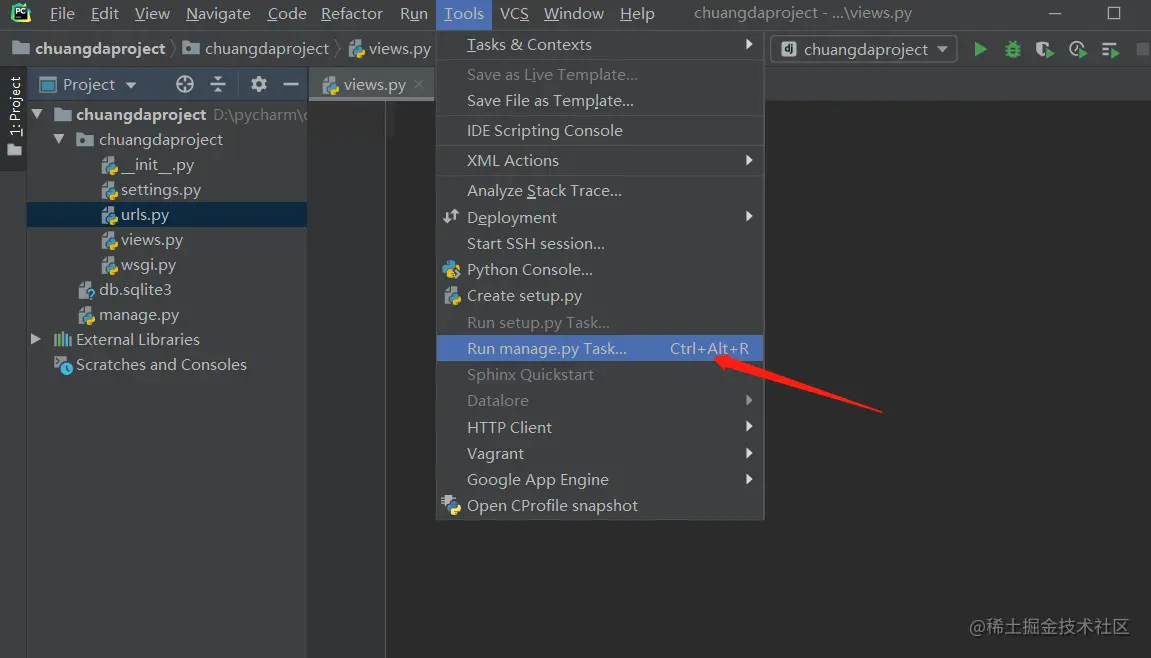Image resolution: width=1151 pixels, height=658 pixels.
Task: Click Create setup.py menu item
Action: pyautogui.click(x=600, y=296)
